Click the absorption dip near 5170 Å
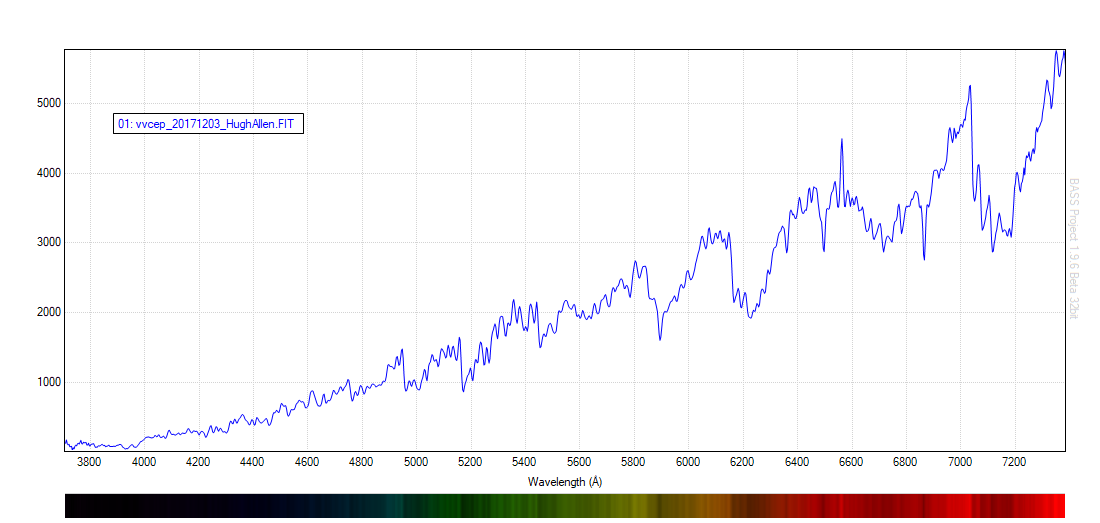 coord(463,390)
